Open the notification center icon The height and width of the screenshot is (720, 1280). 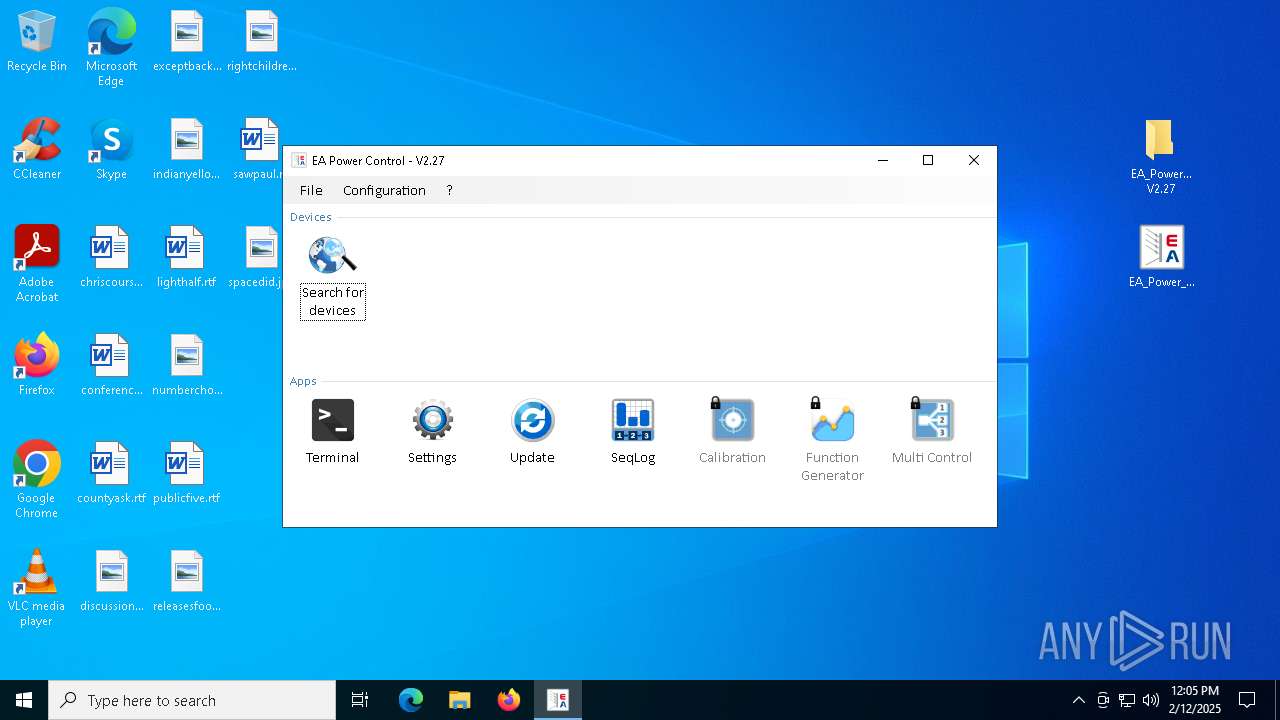1247,700
